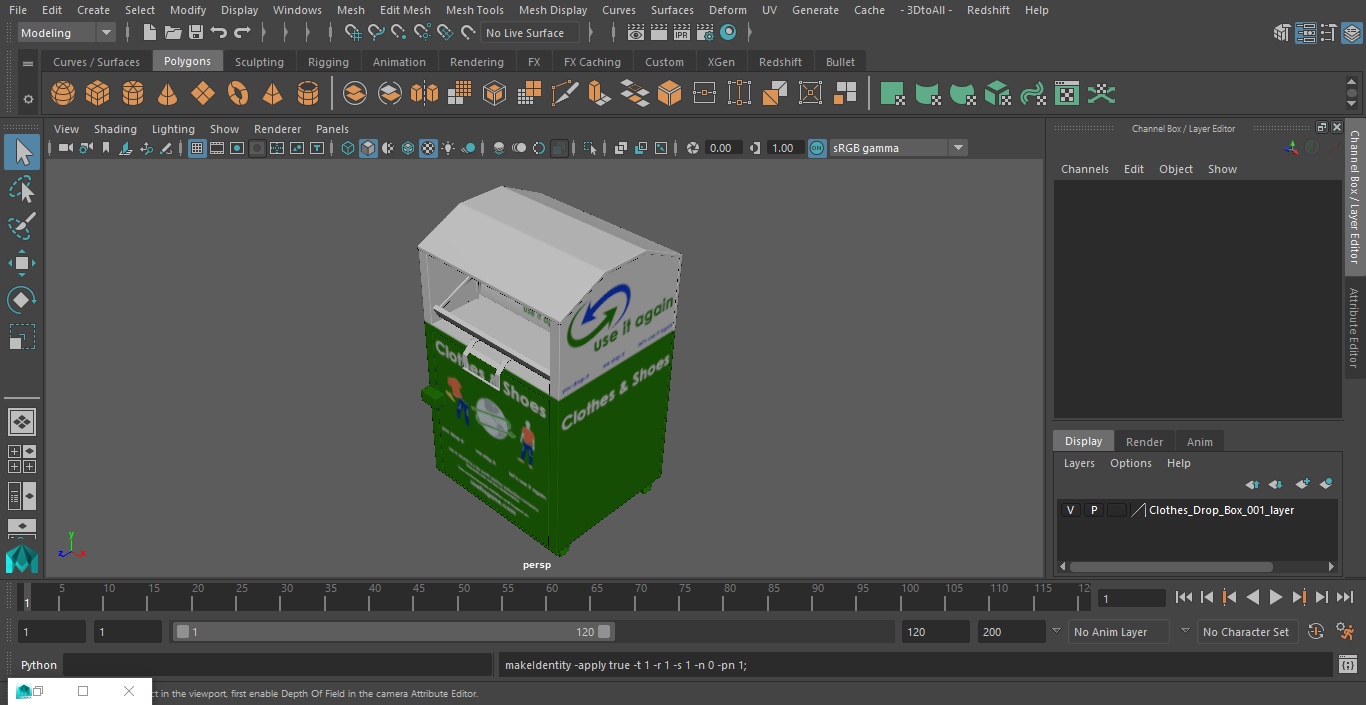Screen dimensions: 1366x705
Task: Toggle the color management sRGB button
Action: tap(817, 148)
